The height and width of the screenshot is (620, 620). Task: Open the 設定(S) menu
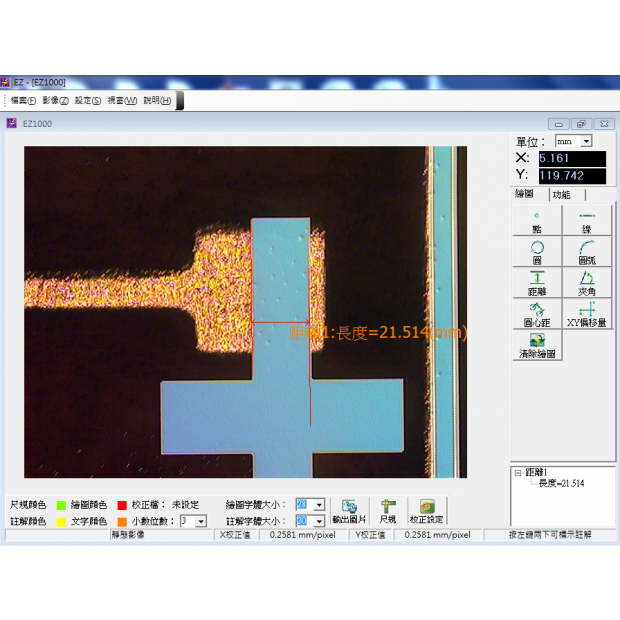click(x=88, y=100)
